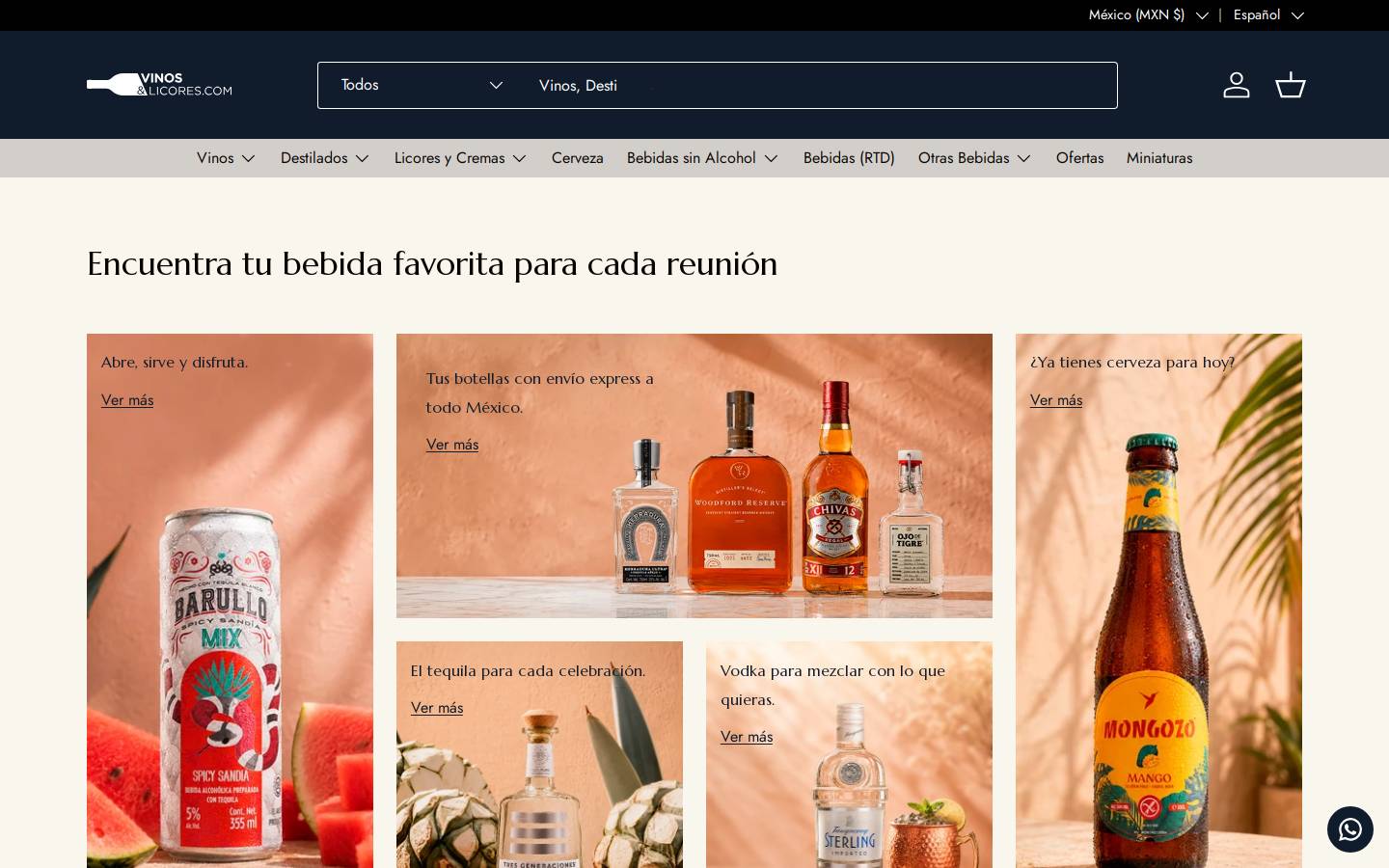The width and height of the screenshot is (1389, 868).
Task: Expand the Vinos menu
Action: tap(226, 158)
